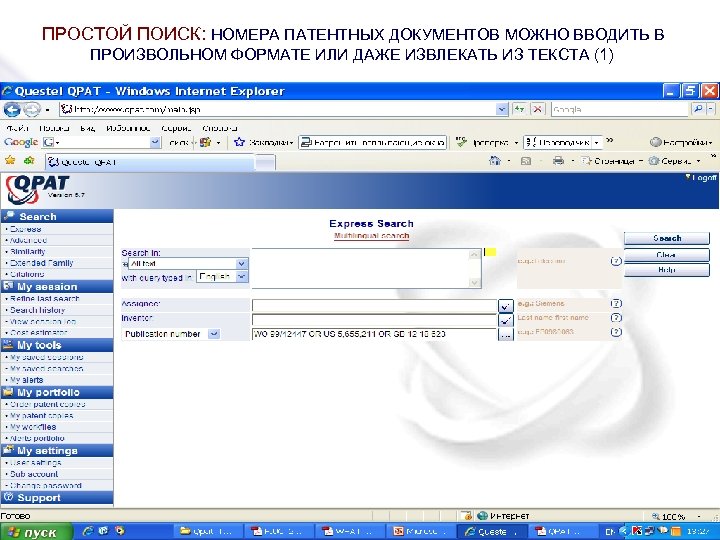This screenshot has height=540, width=720.
Task: Open the Assignee lookup icon button
Action: pos(505,306)
